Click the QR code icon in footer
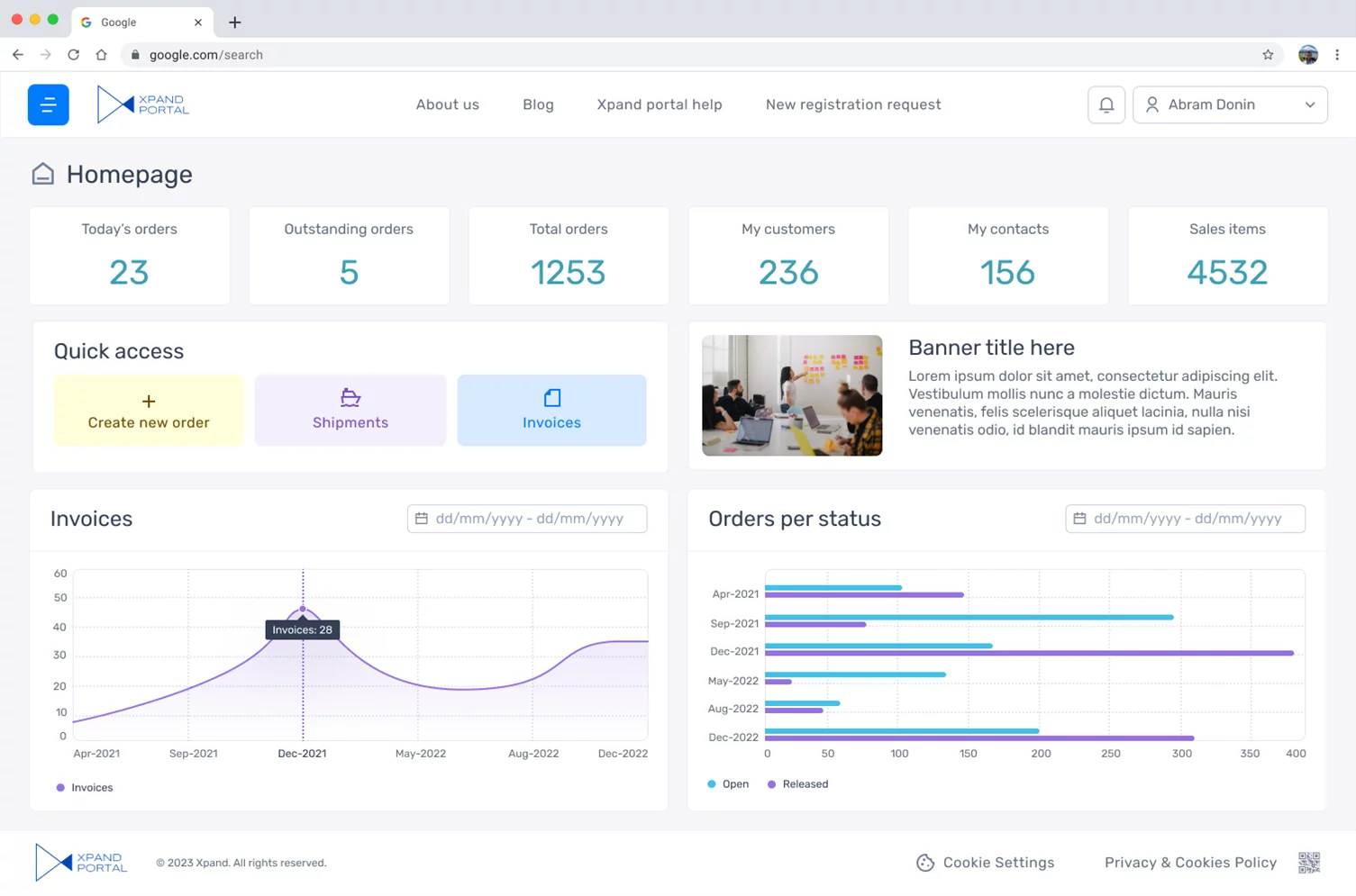This screenshot has width=1356, height=896. (x=1308, y=863)
